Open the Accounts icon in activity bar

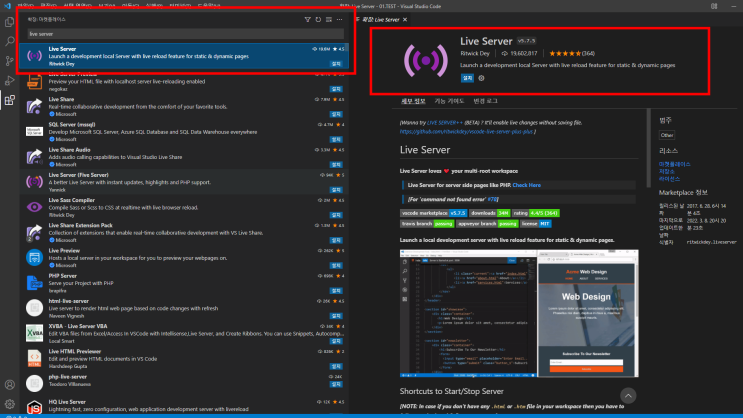9,385
